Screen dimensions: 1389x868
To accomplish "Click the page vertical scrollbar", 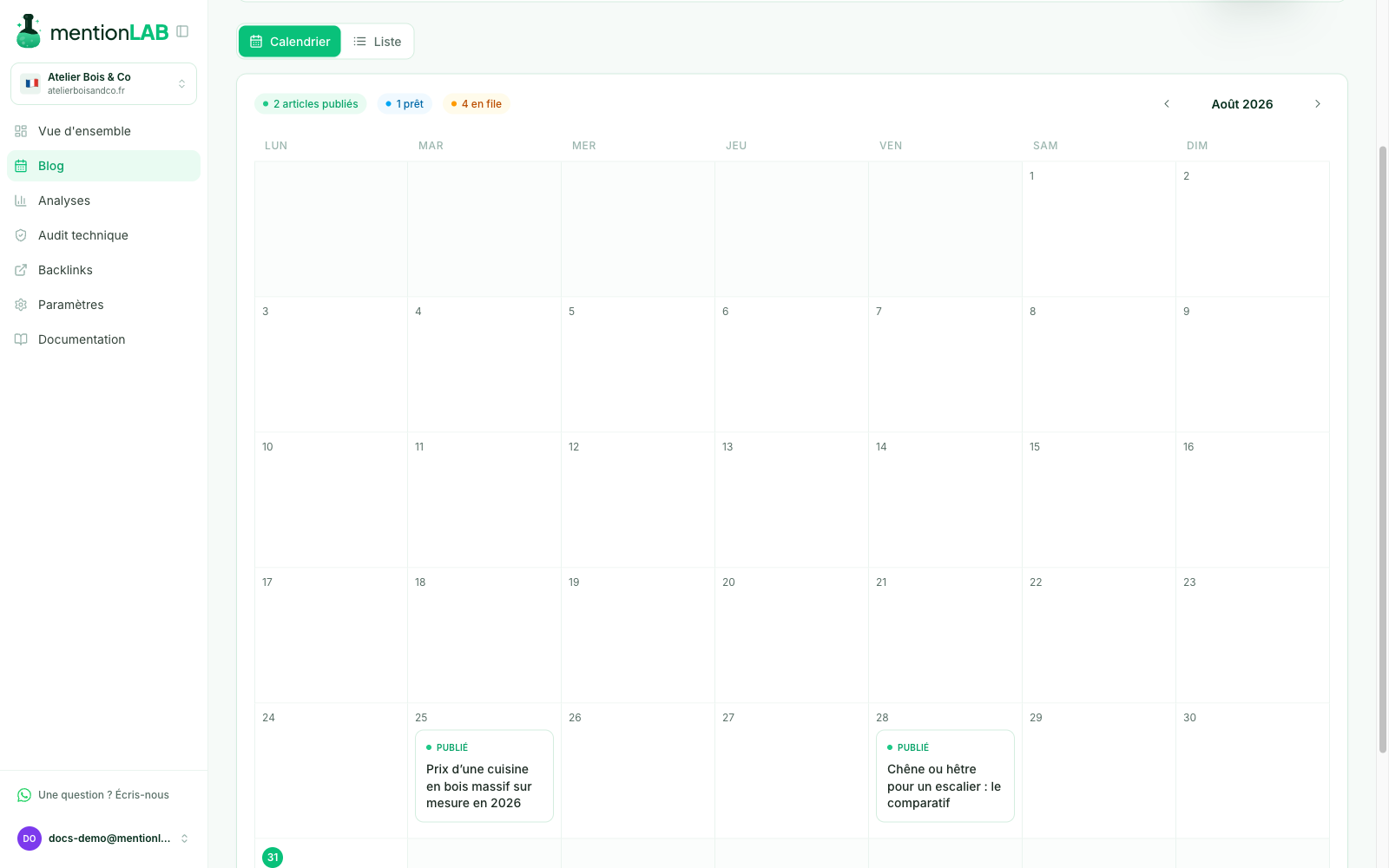I will tap(1383, 450).
